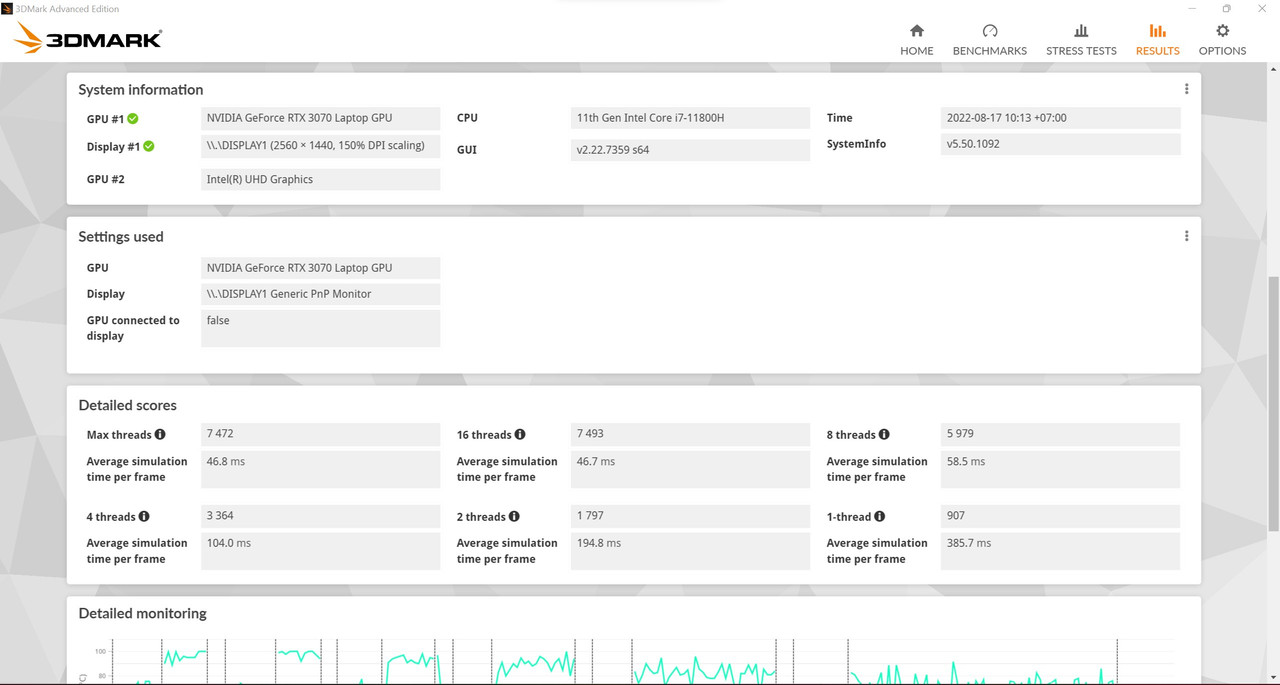Select 16 threads score 7 493
This screenshot has width=1280, height=685.
[x=690, y=434]
